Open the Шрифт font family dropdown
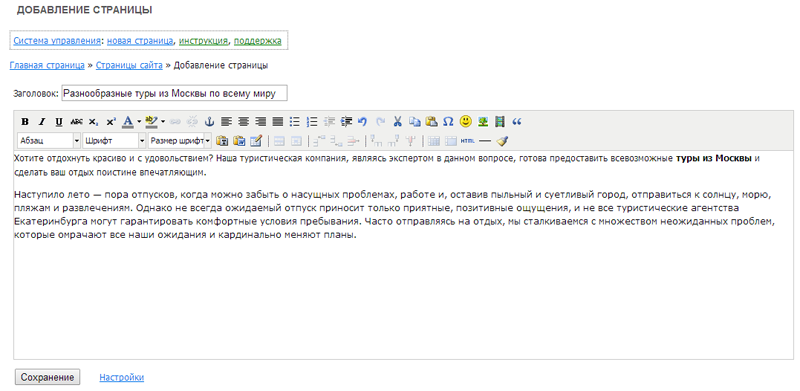800x391 pixels. (114, 140)
